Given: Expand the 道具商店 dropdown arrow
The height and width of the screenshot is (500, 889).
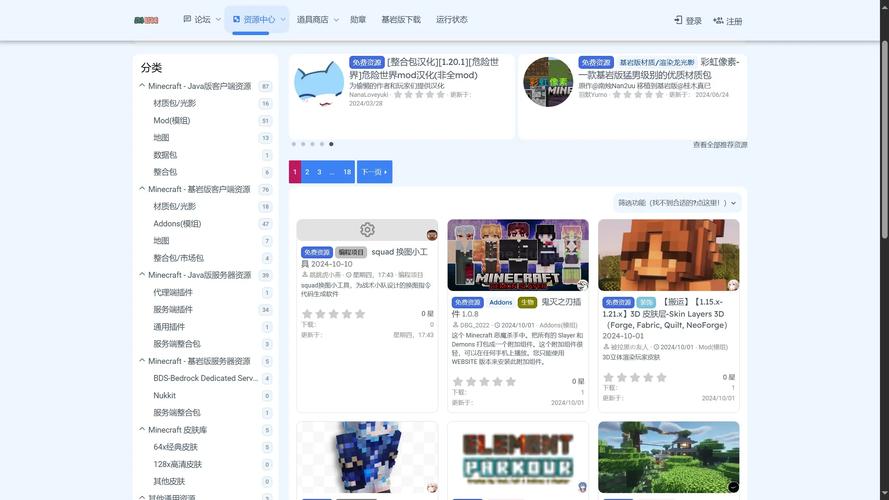Looking at the screenshot, I should [336, 20].
